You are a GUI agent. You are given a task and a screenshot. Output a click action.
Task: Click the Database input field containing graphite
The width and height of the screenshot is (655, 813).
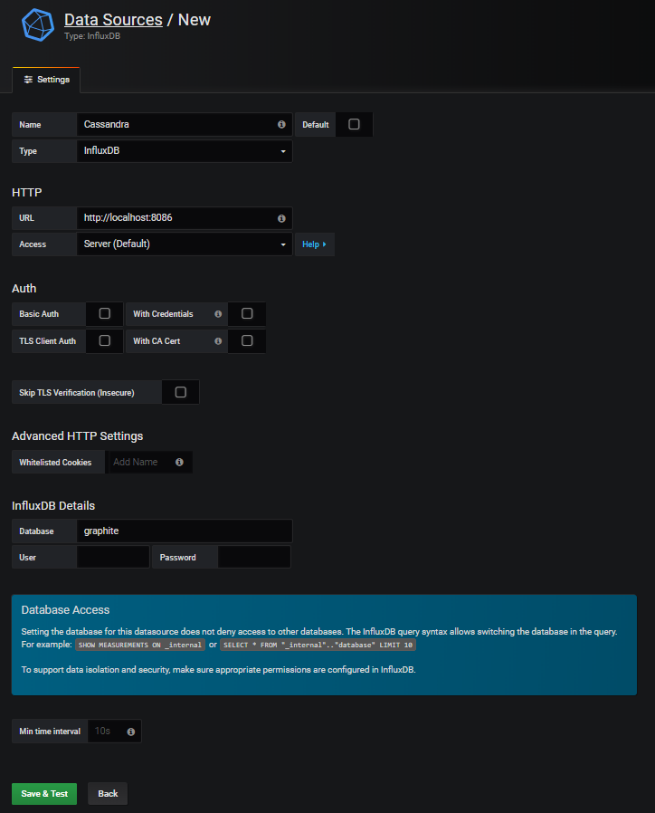(x=185, y=531)
